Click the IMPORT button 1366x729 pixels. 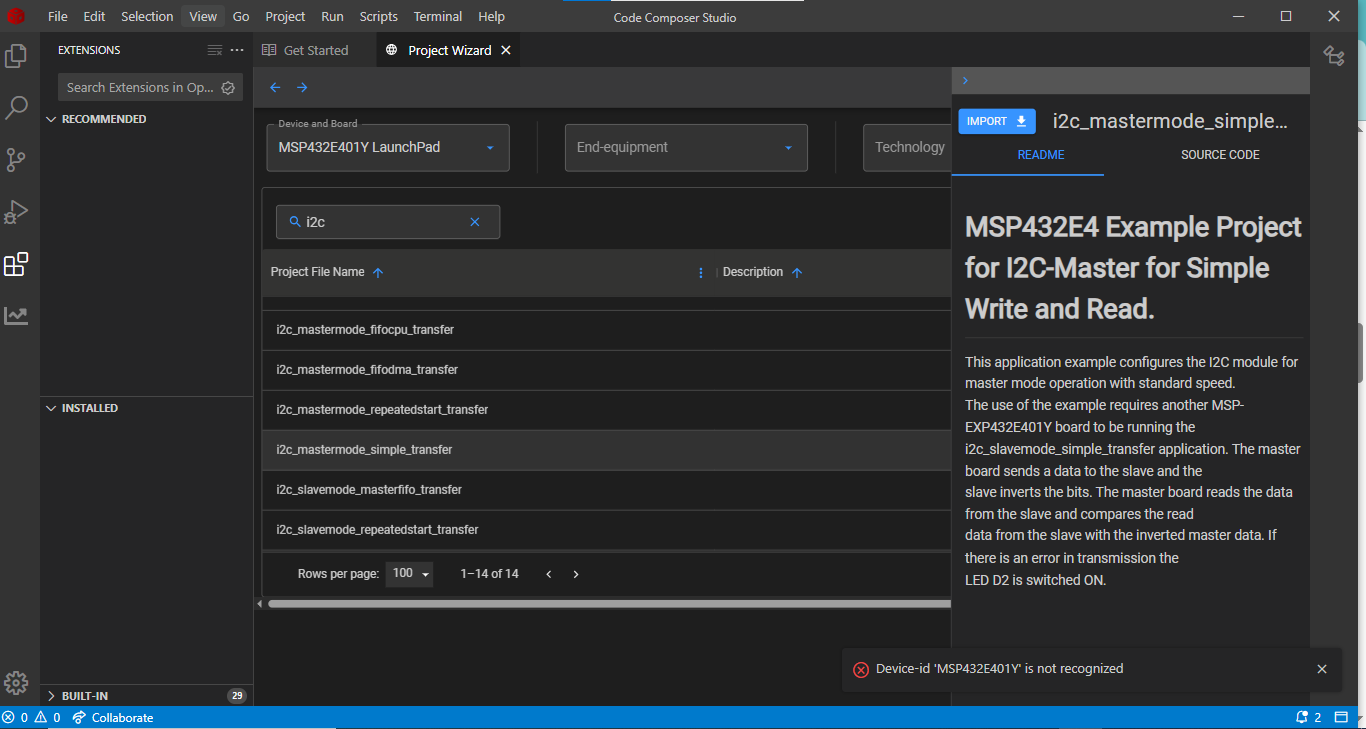[997, 121]
